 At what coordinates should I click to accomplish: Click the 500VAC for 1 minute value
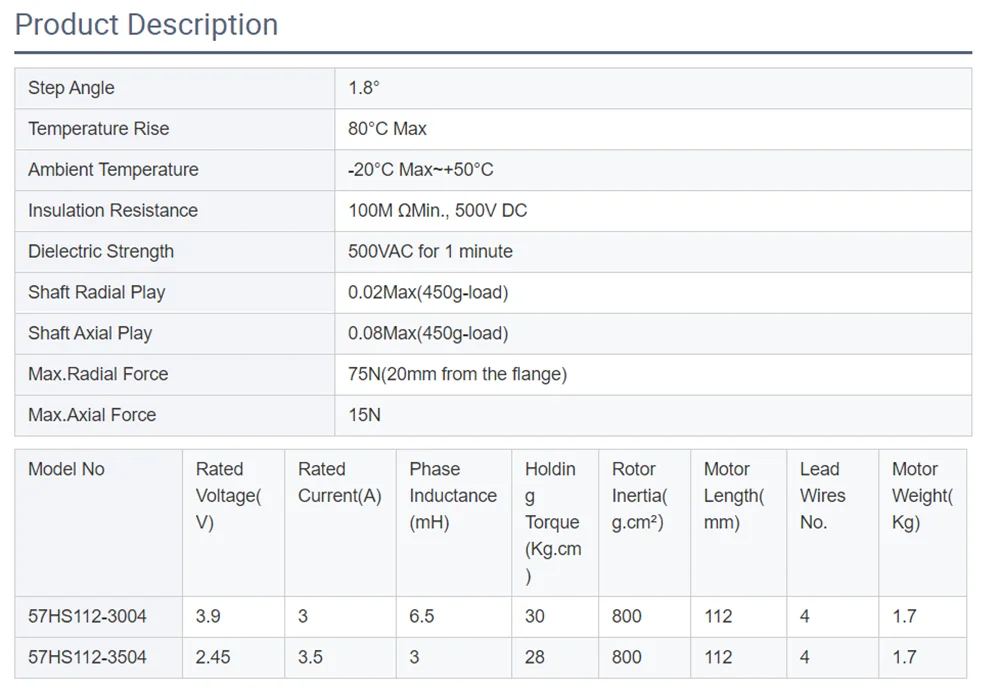click(x=430, y=252)
